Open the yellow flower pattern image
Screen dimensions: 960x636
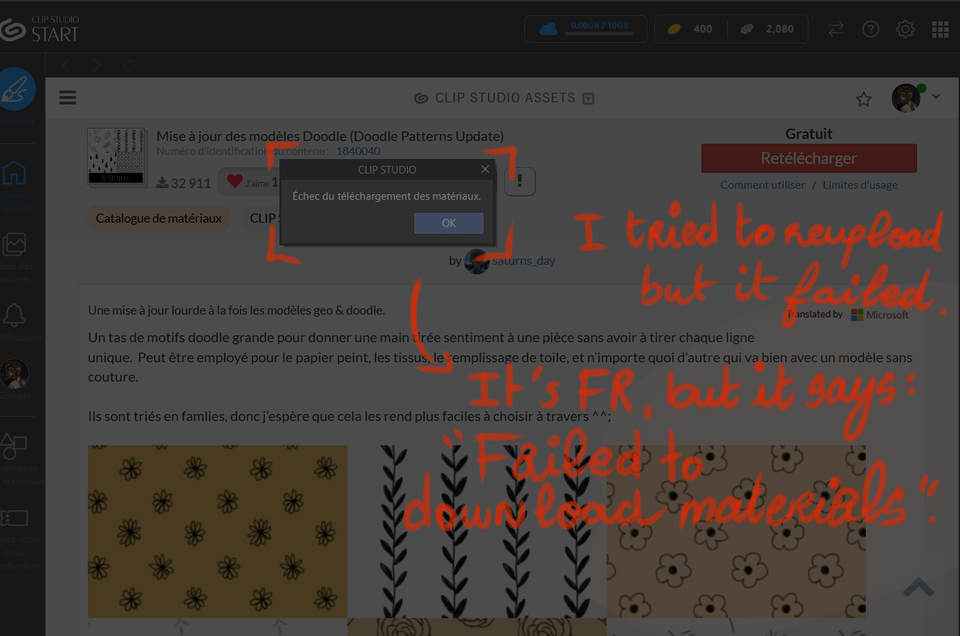[217, 531]
